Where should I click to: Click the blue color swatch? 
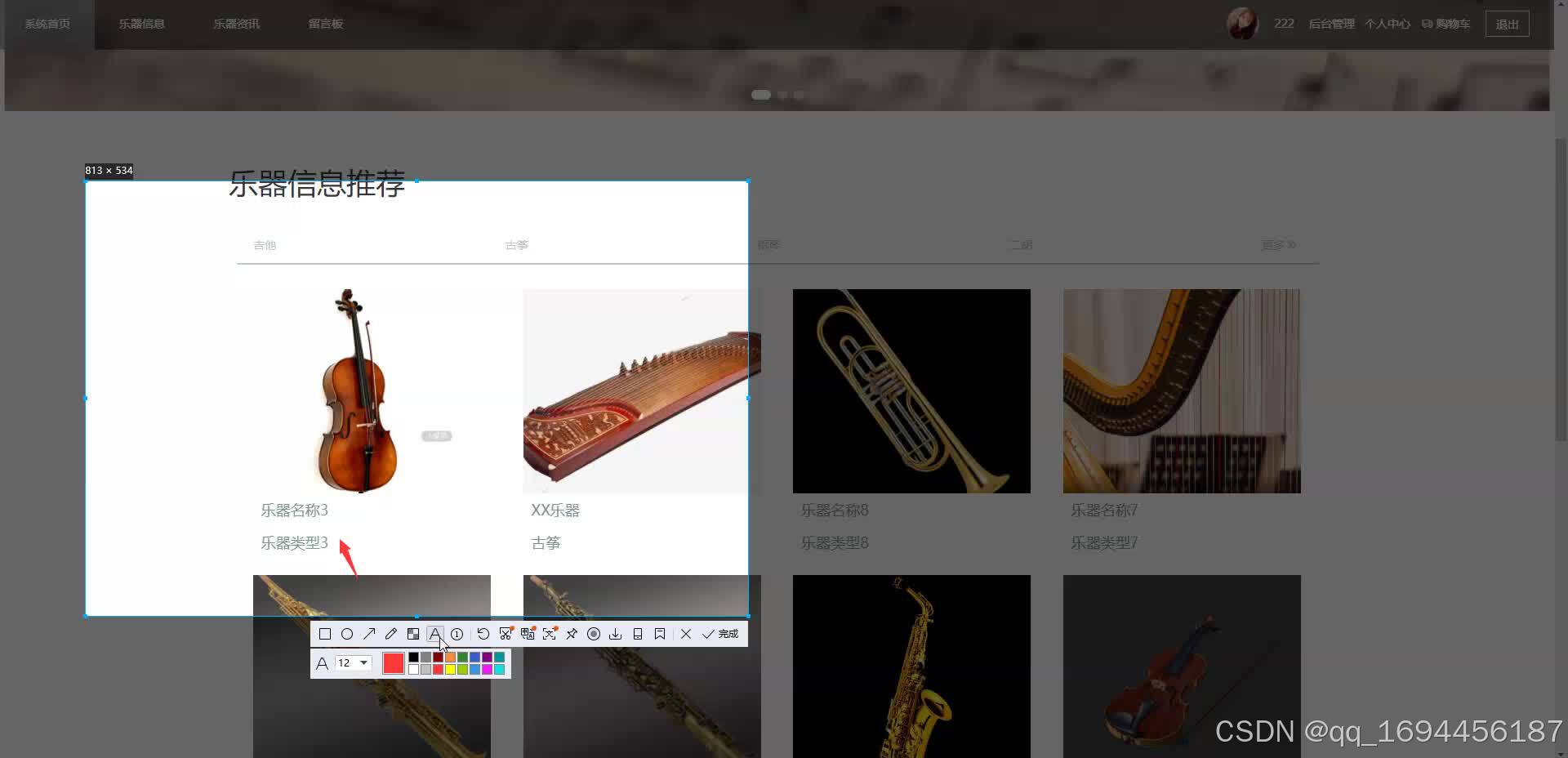(x=474, y=658)
